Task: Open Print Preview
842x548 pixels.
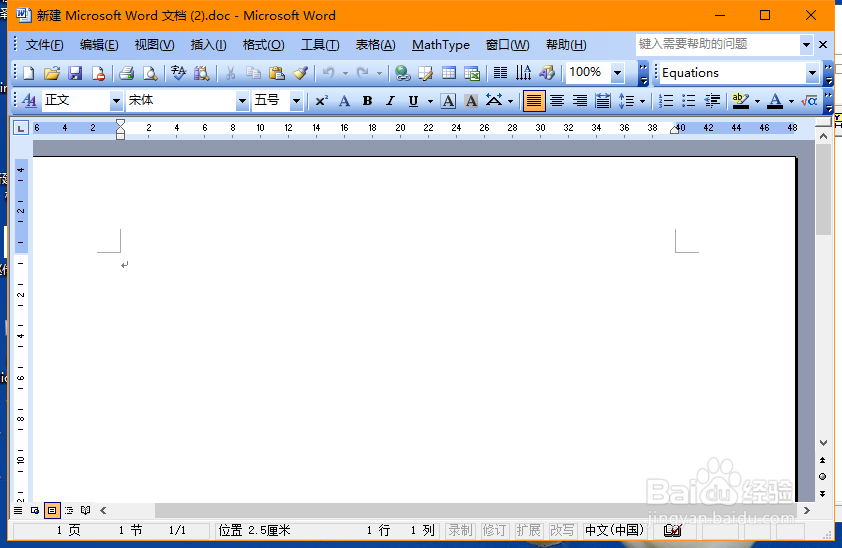Action: click(x=150, y=73)
